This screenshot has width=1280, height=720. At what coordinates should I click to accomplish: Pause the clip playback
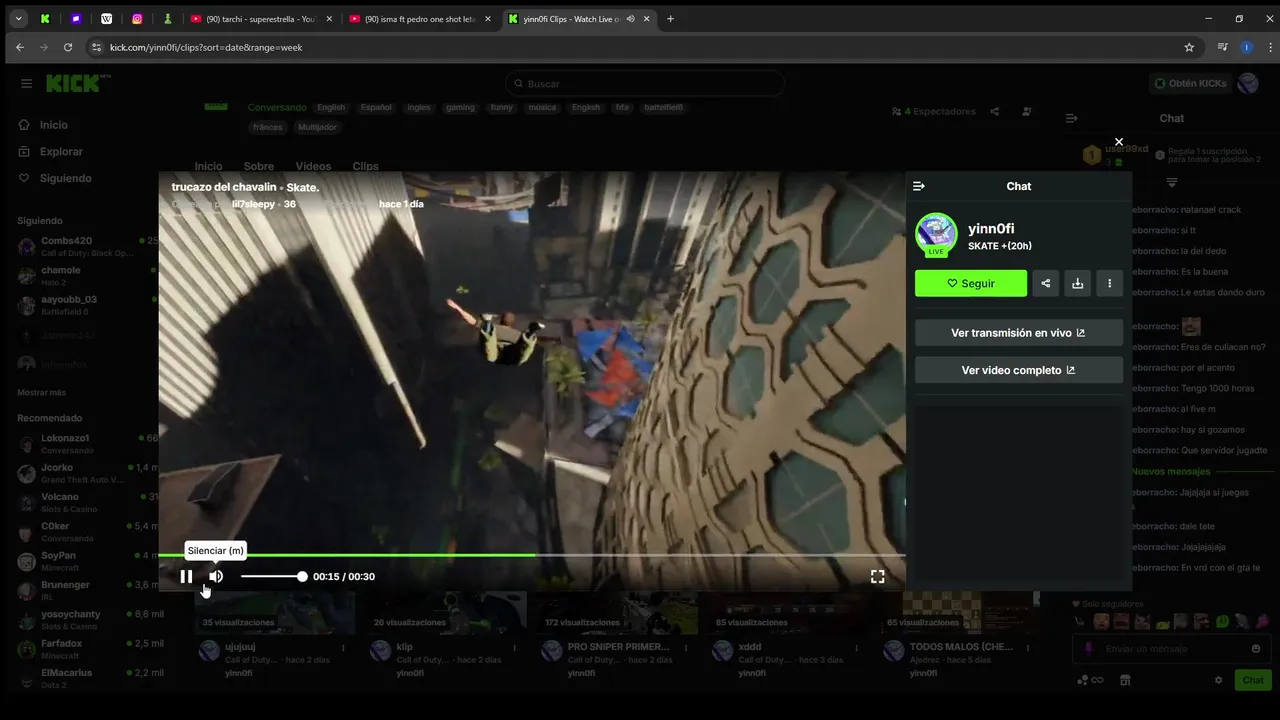[186, 576]
